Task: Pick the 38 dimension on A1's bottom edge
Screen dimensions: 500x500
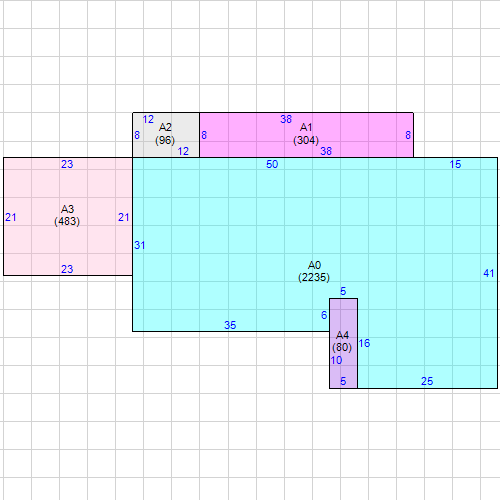Action: (x=326, y=151)
